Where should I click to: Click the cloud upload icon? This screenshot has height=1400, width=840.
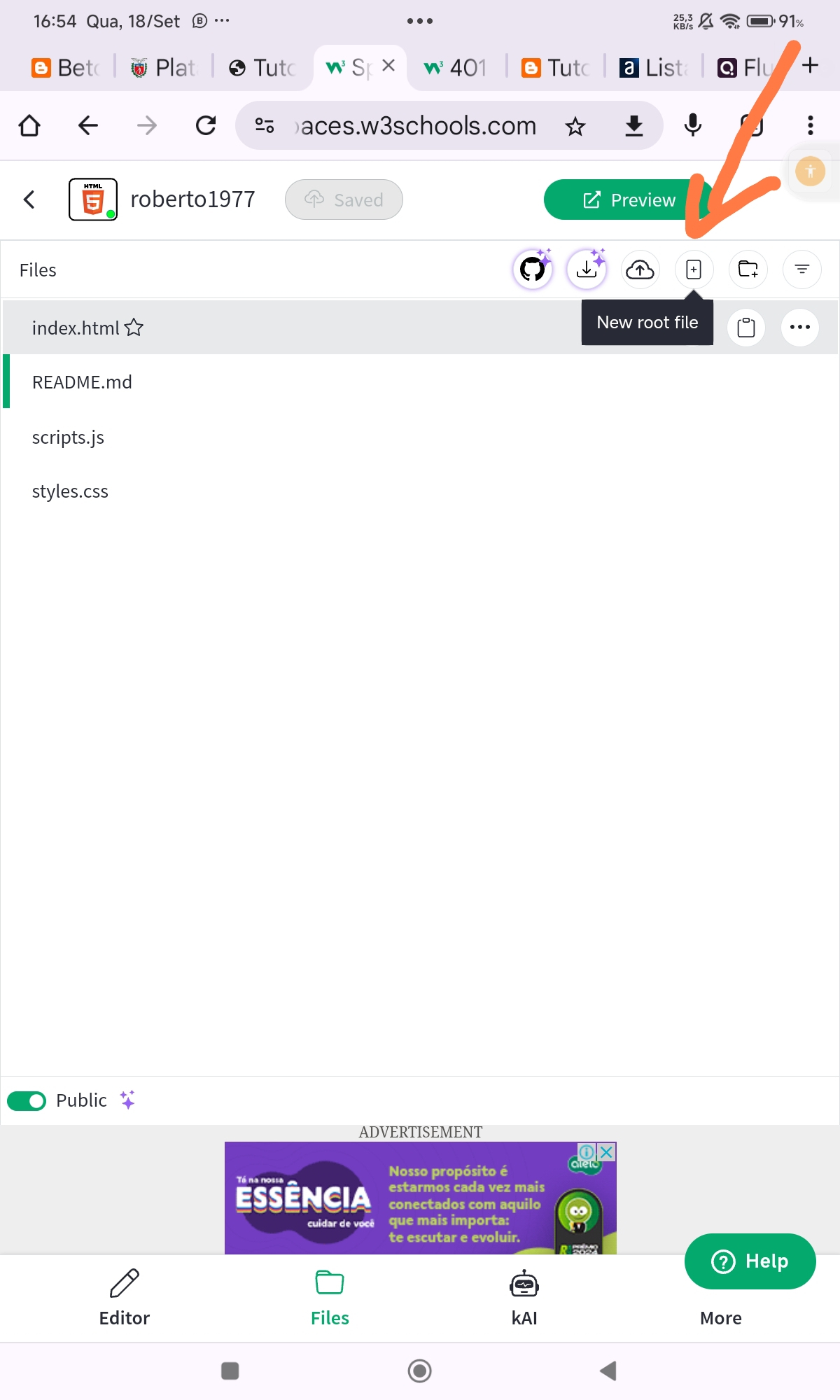[640, 269]
